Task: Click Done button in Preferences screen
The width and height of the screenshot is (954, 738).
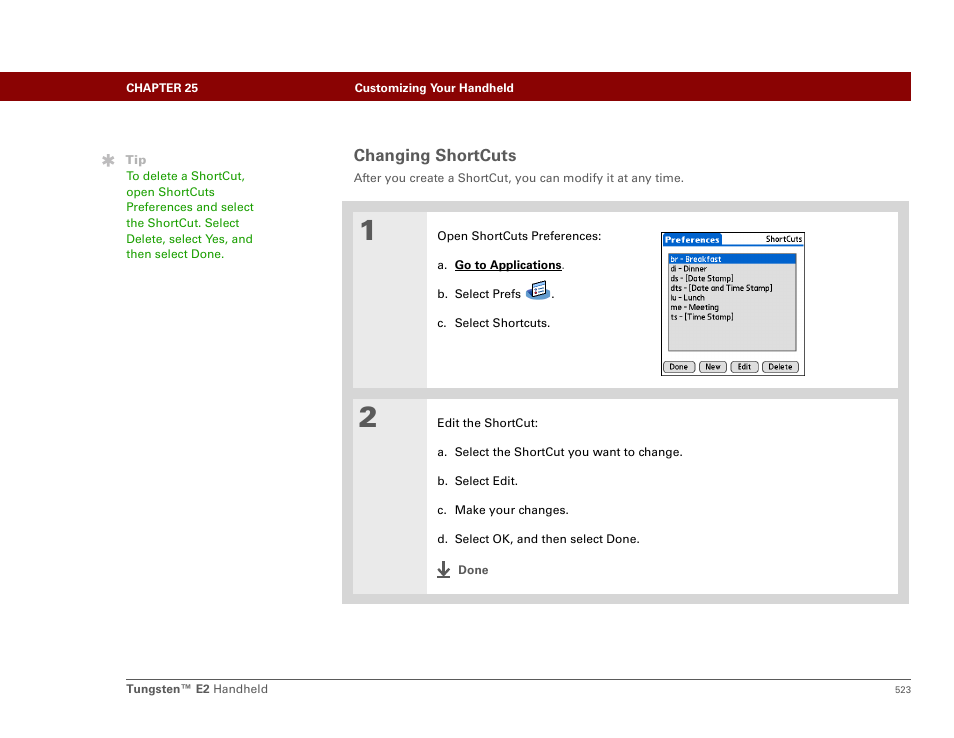Action: (678, 367)
